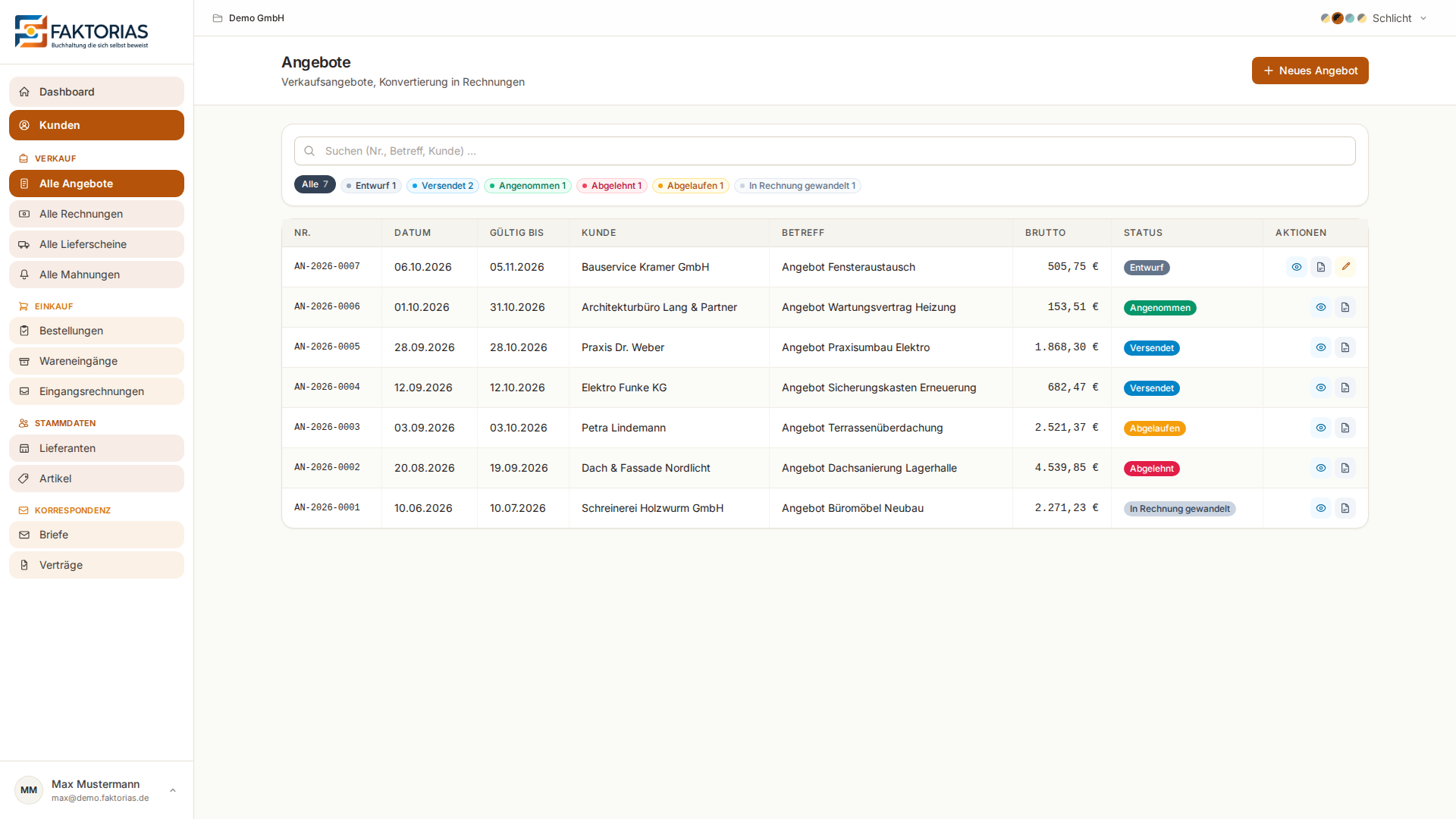Create a new offer with Neues Angebot
Image resolution: width=1456 pixels, height=819 pixels.
(x=1310, y=71)
